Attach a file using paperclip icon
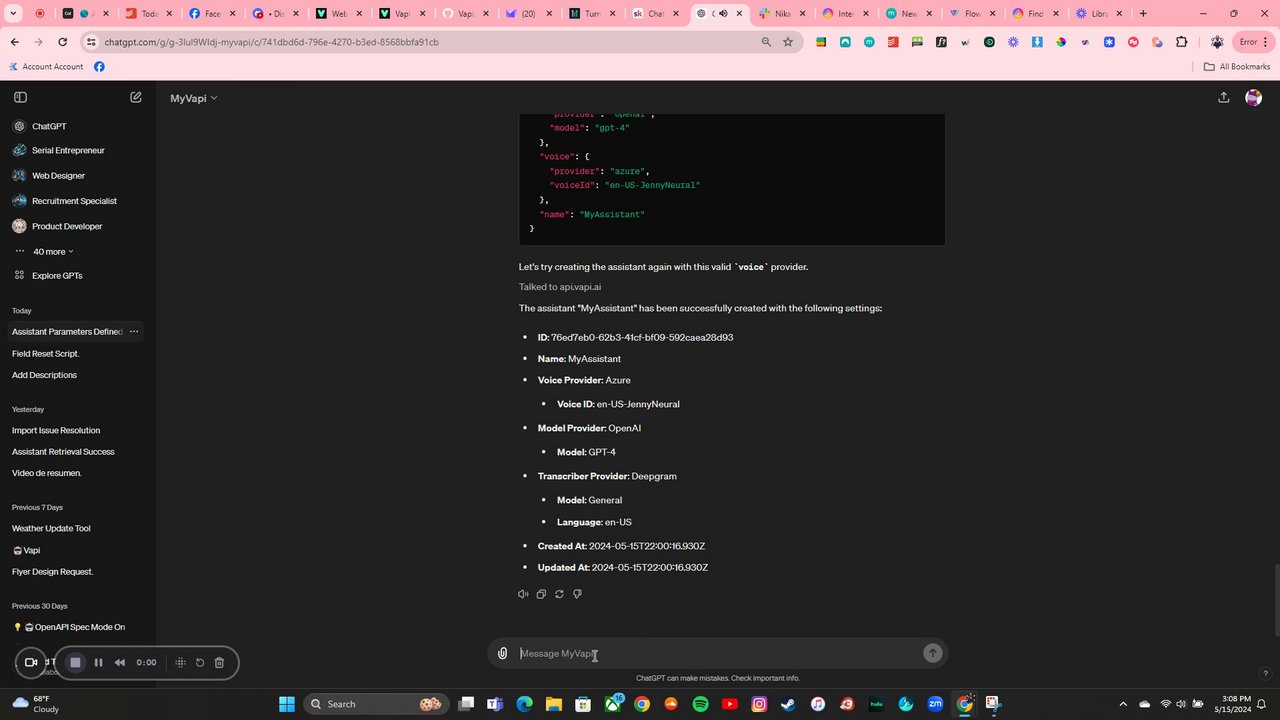 point(503,653)
